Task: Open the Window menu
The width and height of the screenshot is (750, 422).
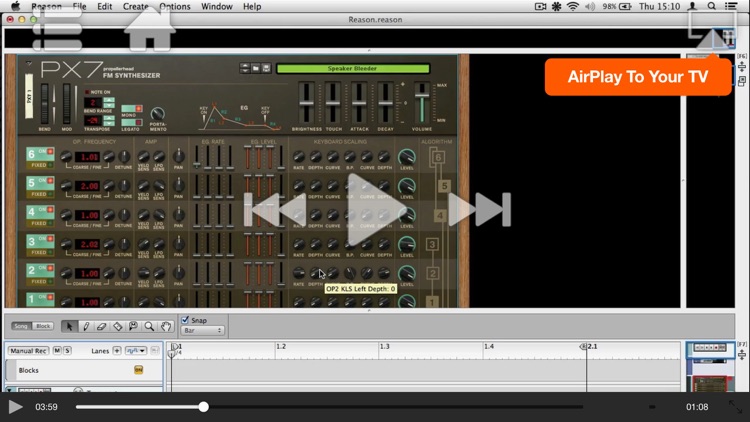Action: click(x=217, y=6)
